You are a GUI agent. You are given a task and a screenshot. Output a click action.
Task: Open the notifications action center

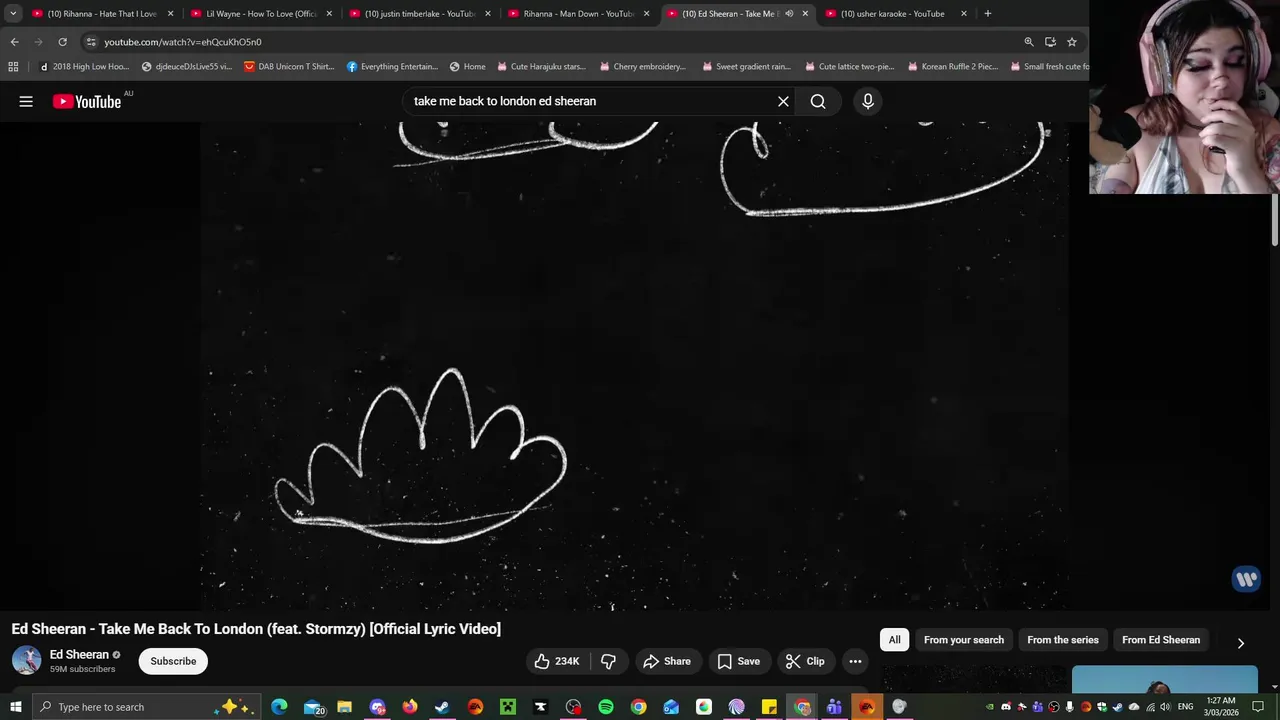(x=1259, y=707)
